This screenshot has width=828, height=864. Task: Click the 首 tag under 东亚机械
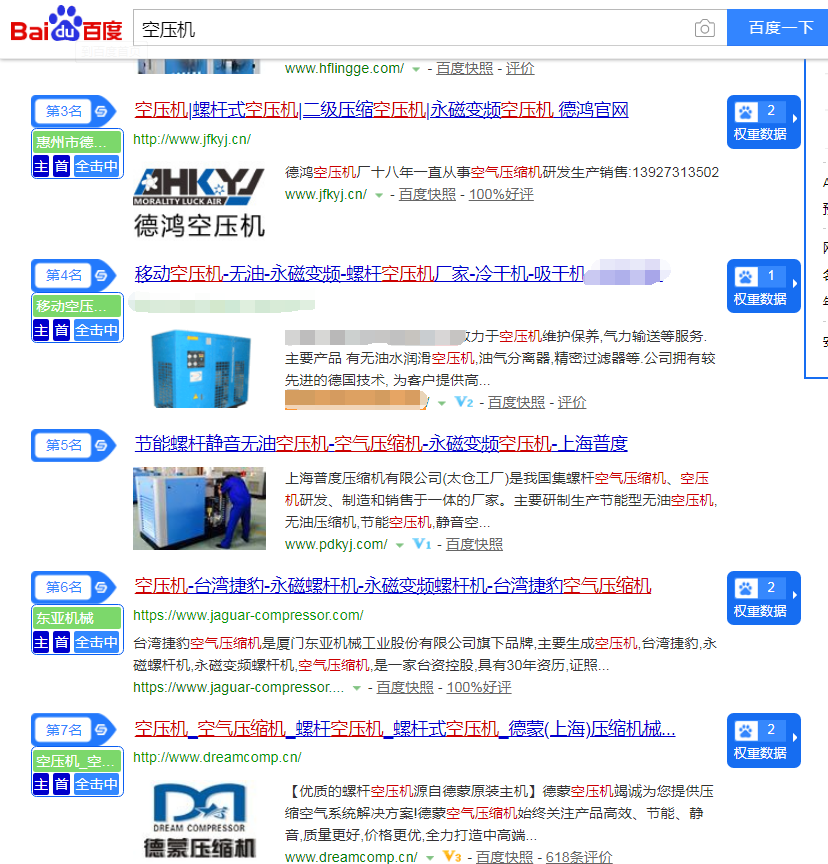click(61, 642)
